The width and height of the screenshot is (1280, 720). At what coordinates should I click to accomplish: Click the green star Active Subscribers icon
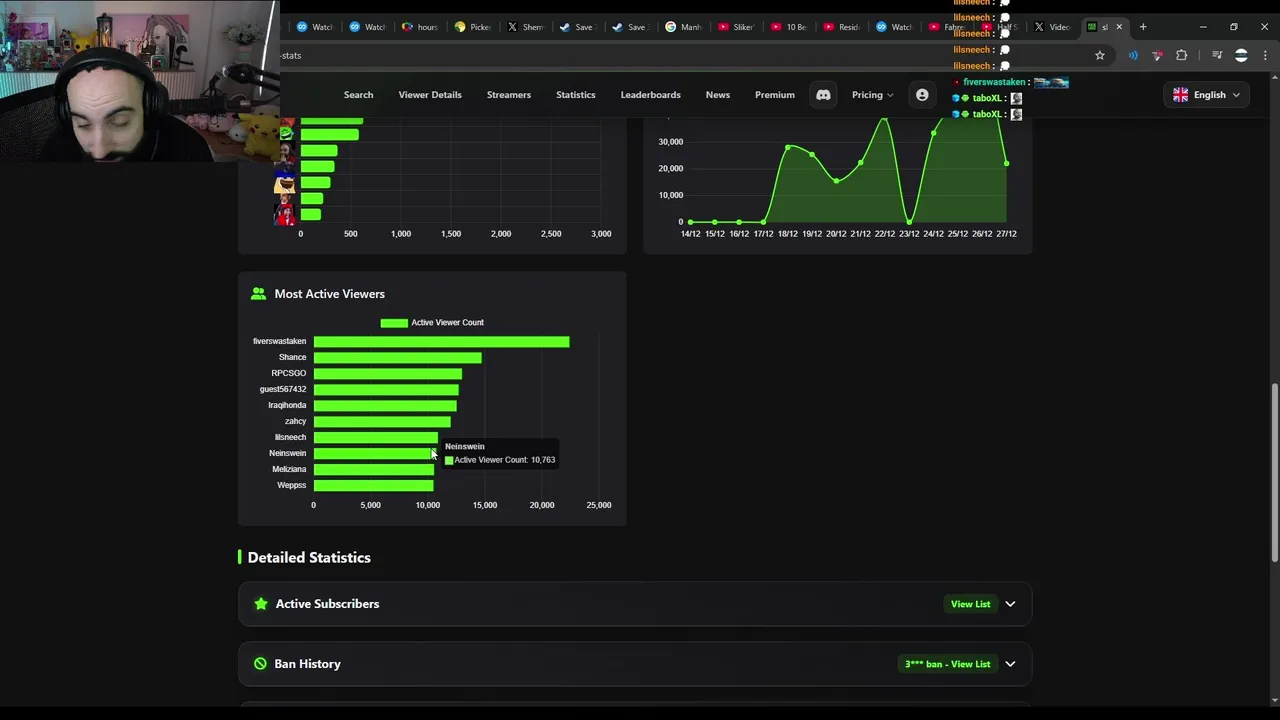click(x=261, y=604)
